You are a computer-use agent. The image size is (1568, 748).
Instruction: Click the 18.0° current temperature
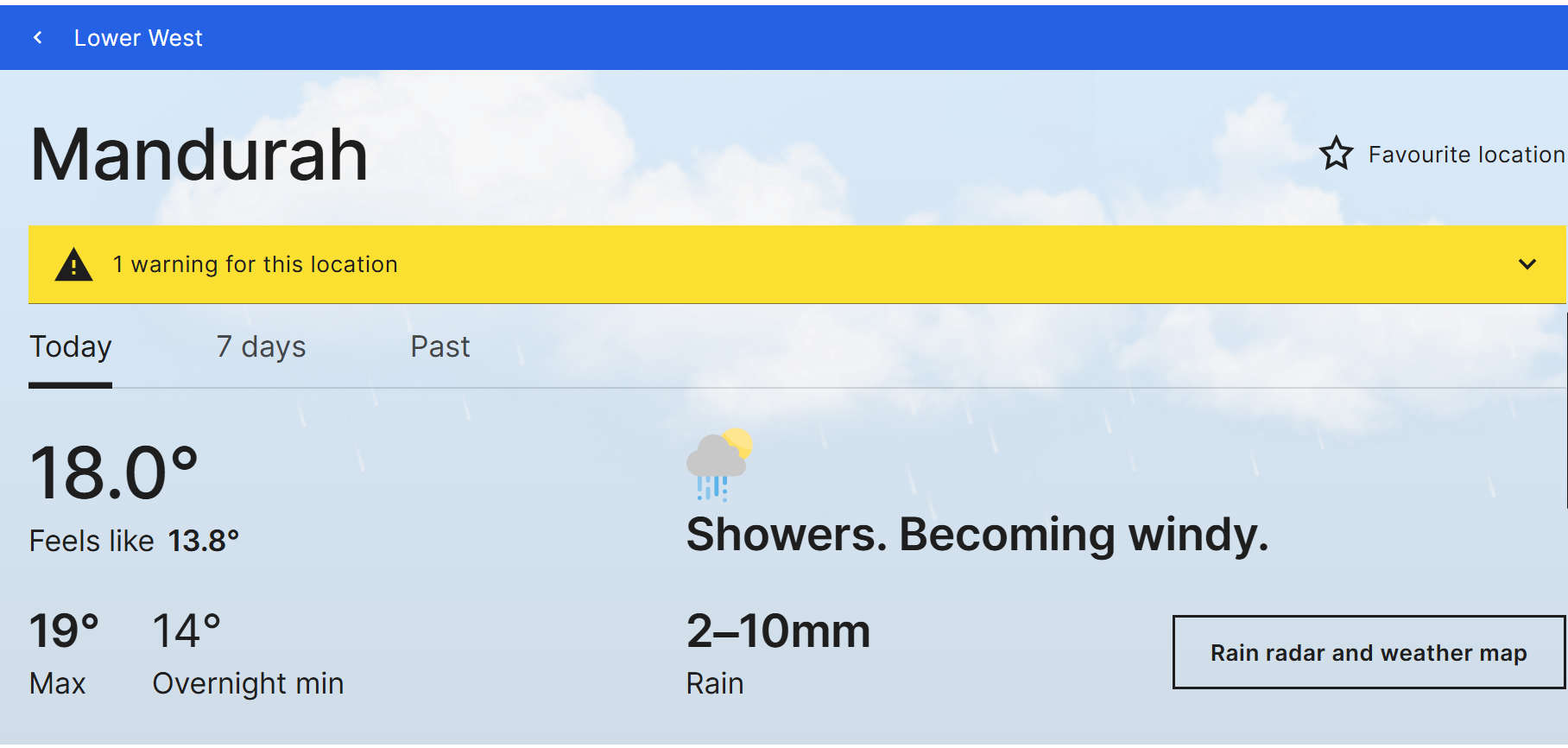coord(114,473)
